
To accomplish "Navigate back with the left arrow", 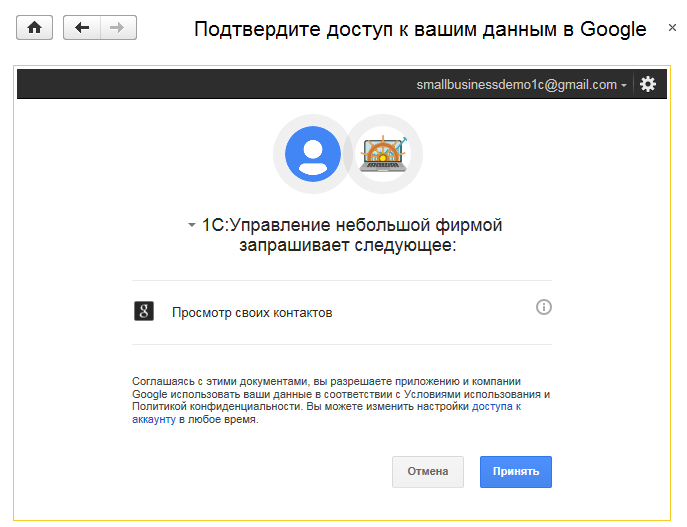I will [x=82, y=28].
